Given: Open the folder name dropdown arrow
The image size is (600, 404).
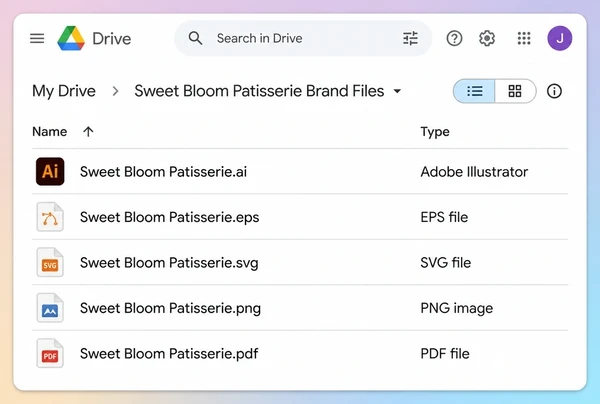Looking at the screenshot, I should (397, 91).
